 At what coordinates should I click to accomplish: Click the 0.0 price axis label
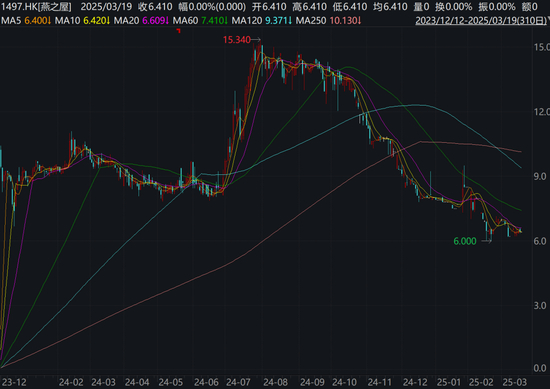[540, 368]
